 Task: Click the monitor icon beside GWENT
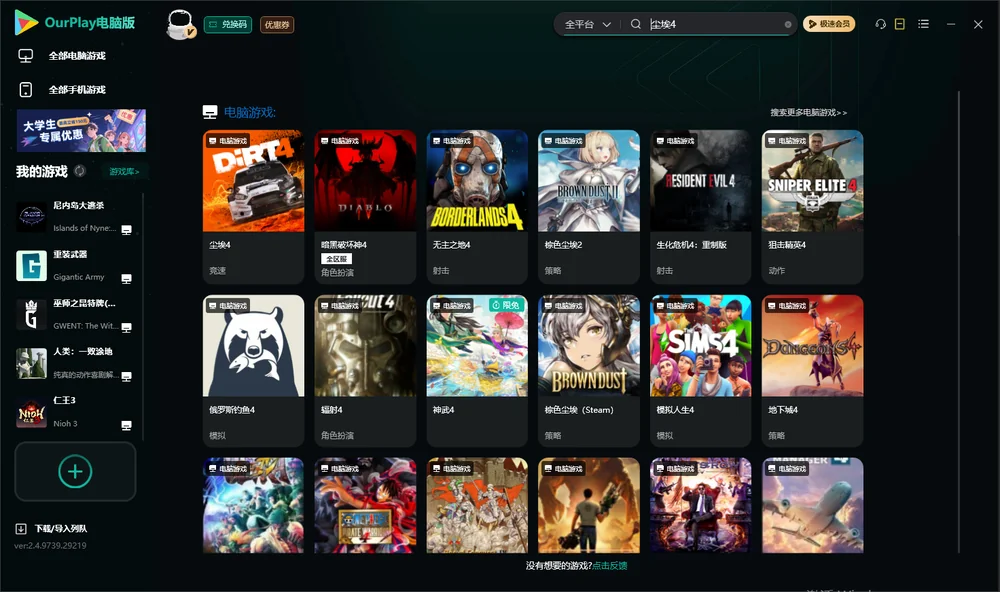pos(126,328)
